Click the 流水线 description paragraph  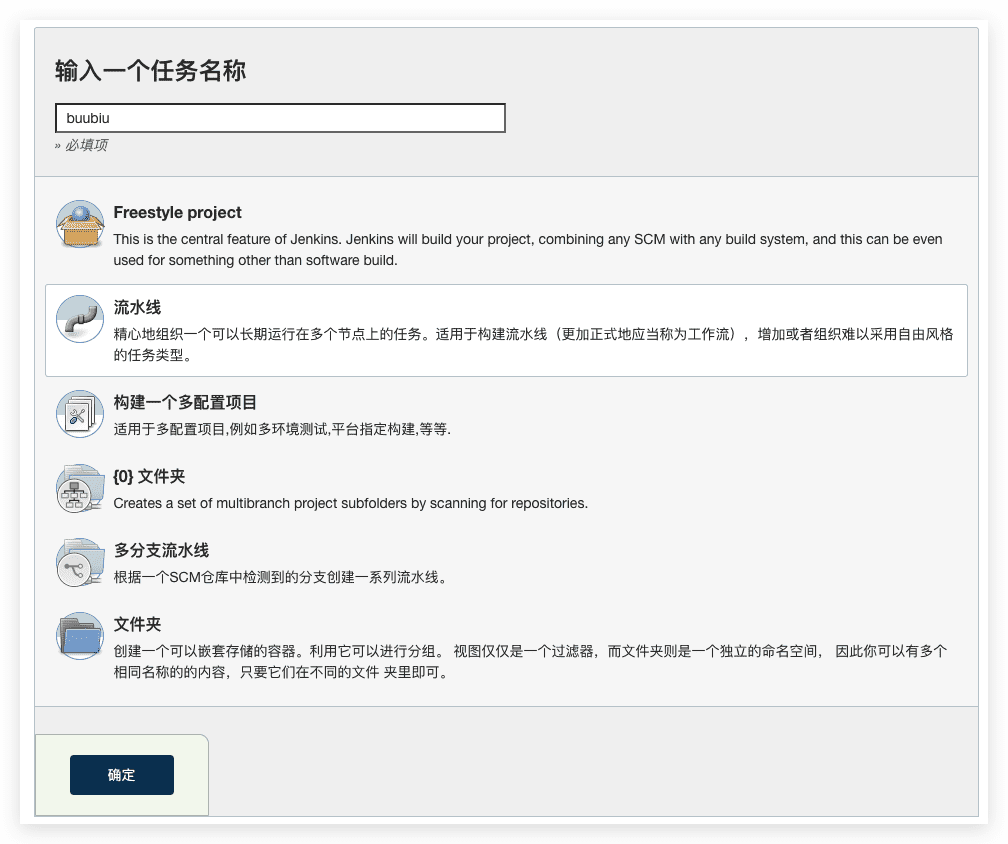tap(532, 344)
